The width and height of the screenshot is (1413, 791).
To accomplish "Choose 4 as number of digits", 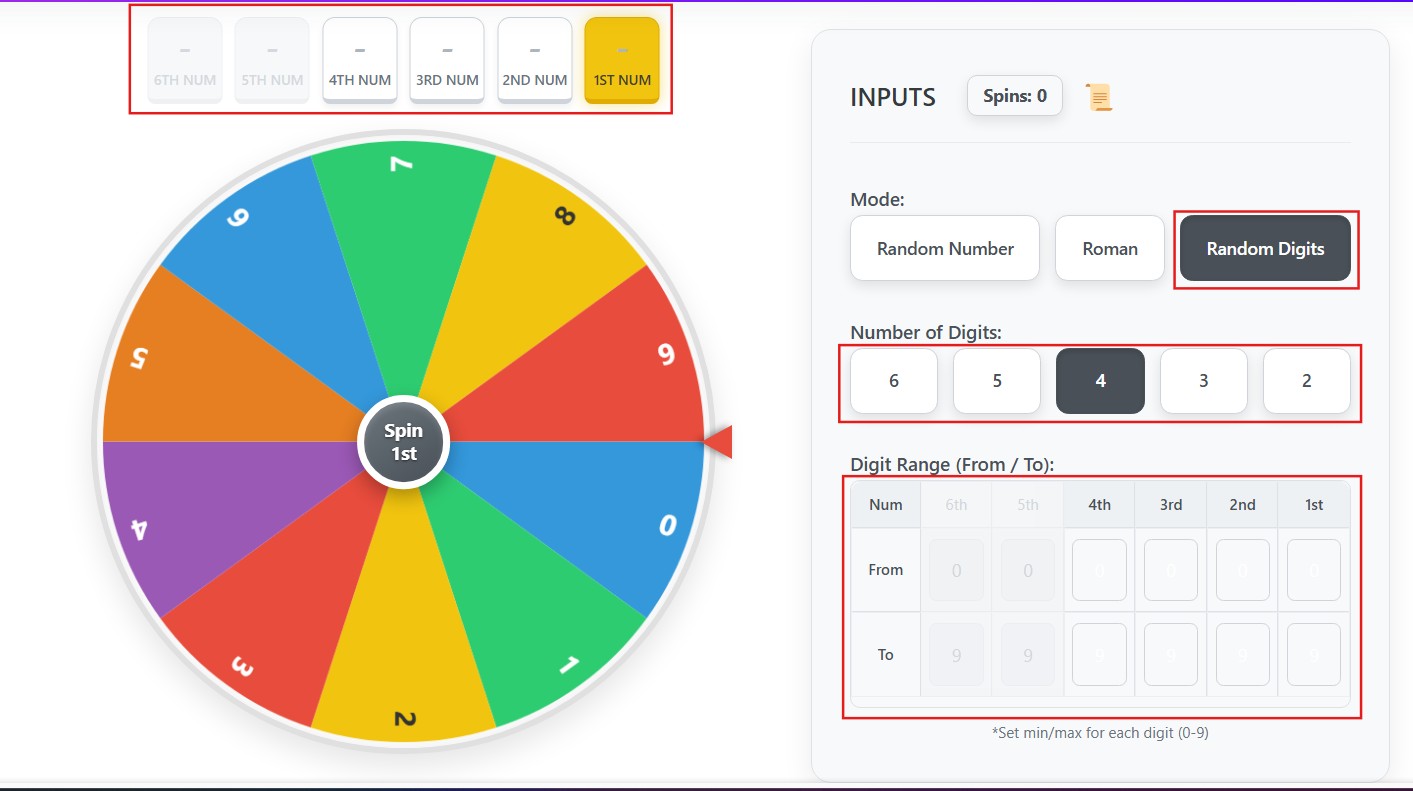I will coord(1100,380).
